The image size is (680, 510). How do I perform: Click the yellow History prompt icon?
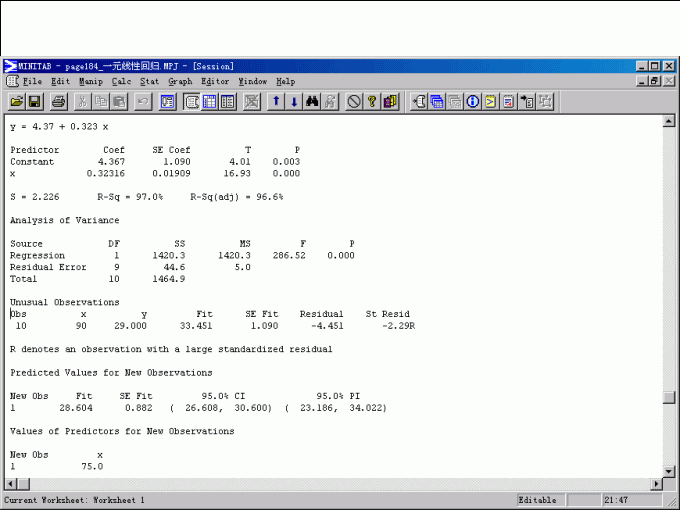490,102
